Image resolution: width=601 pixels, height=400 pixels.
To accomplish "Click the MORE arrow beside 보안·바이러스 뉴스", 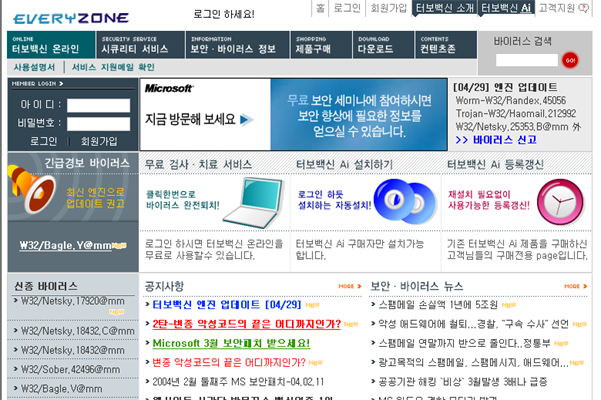I will coord(576,286).
